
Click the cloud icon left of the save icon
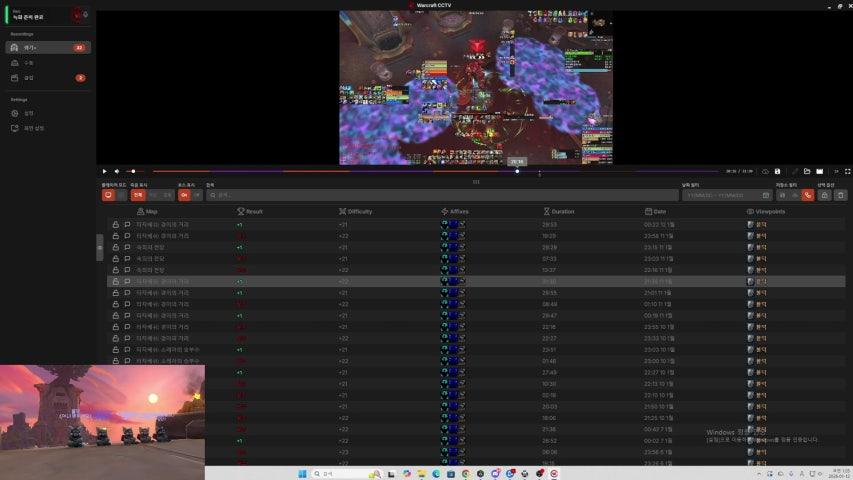765,171
